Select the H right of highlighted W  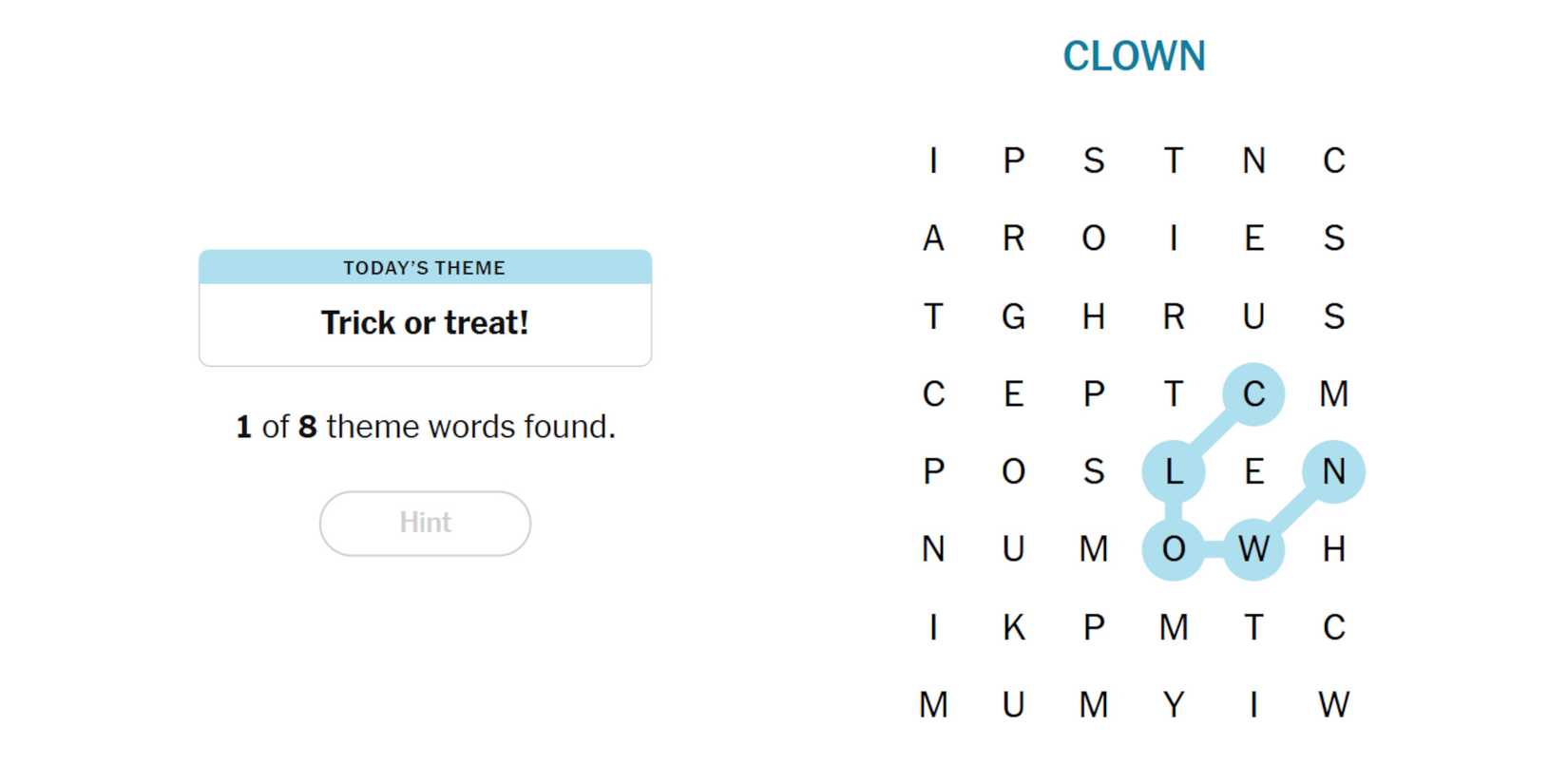click(x=1333, y=548)
